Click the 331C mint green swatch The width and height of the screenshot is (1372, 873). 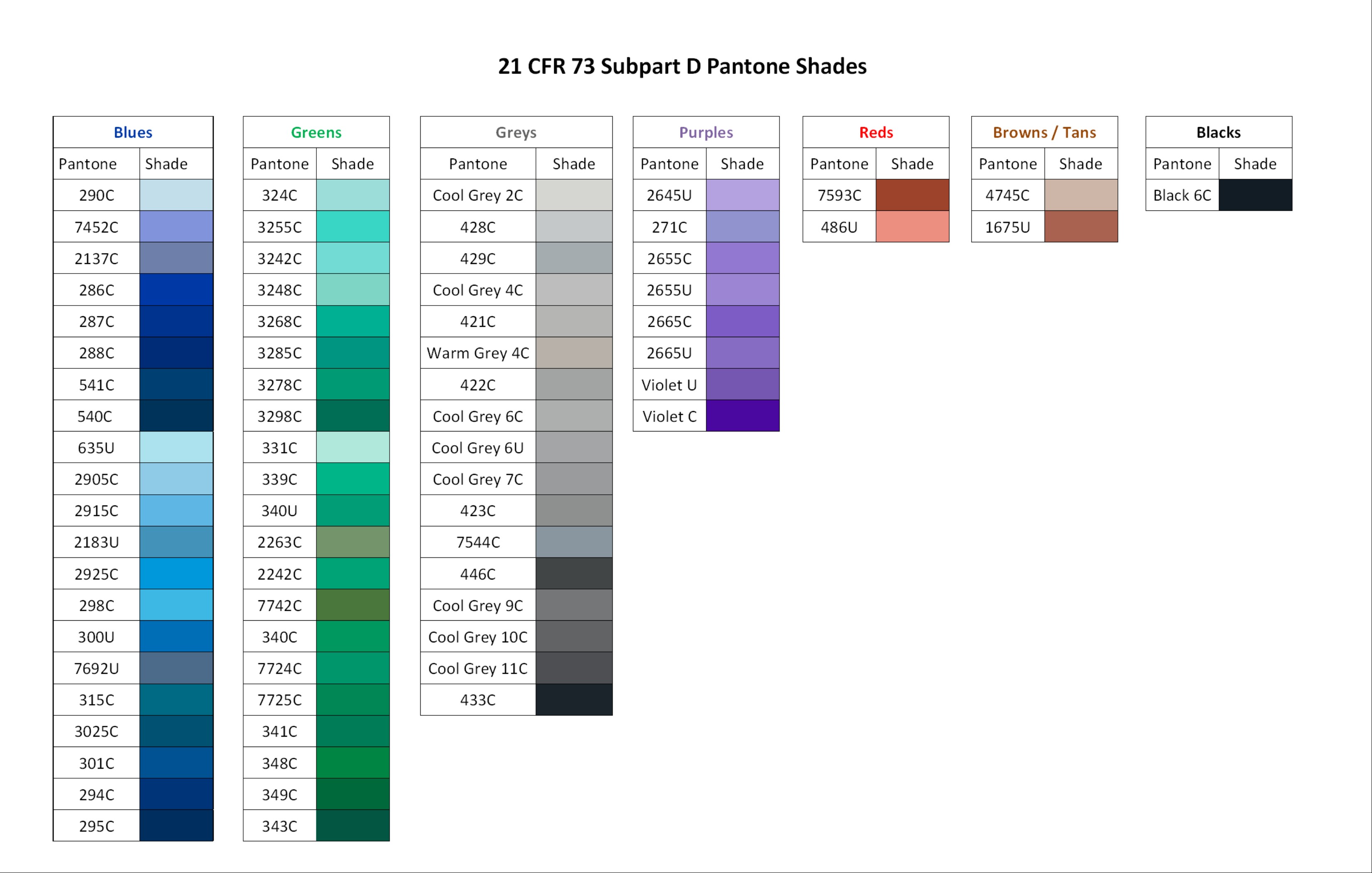pos(353,447)
